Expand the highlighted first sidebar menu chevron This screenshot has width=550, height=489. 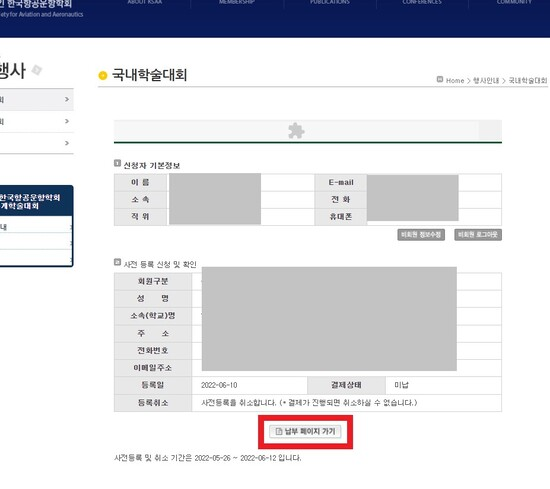(x=67, y=100)
